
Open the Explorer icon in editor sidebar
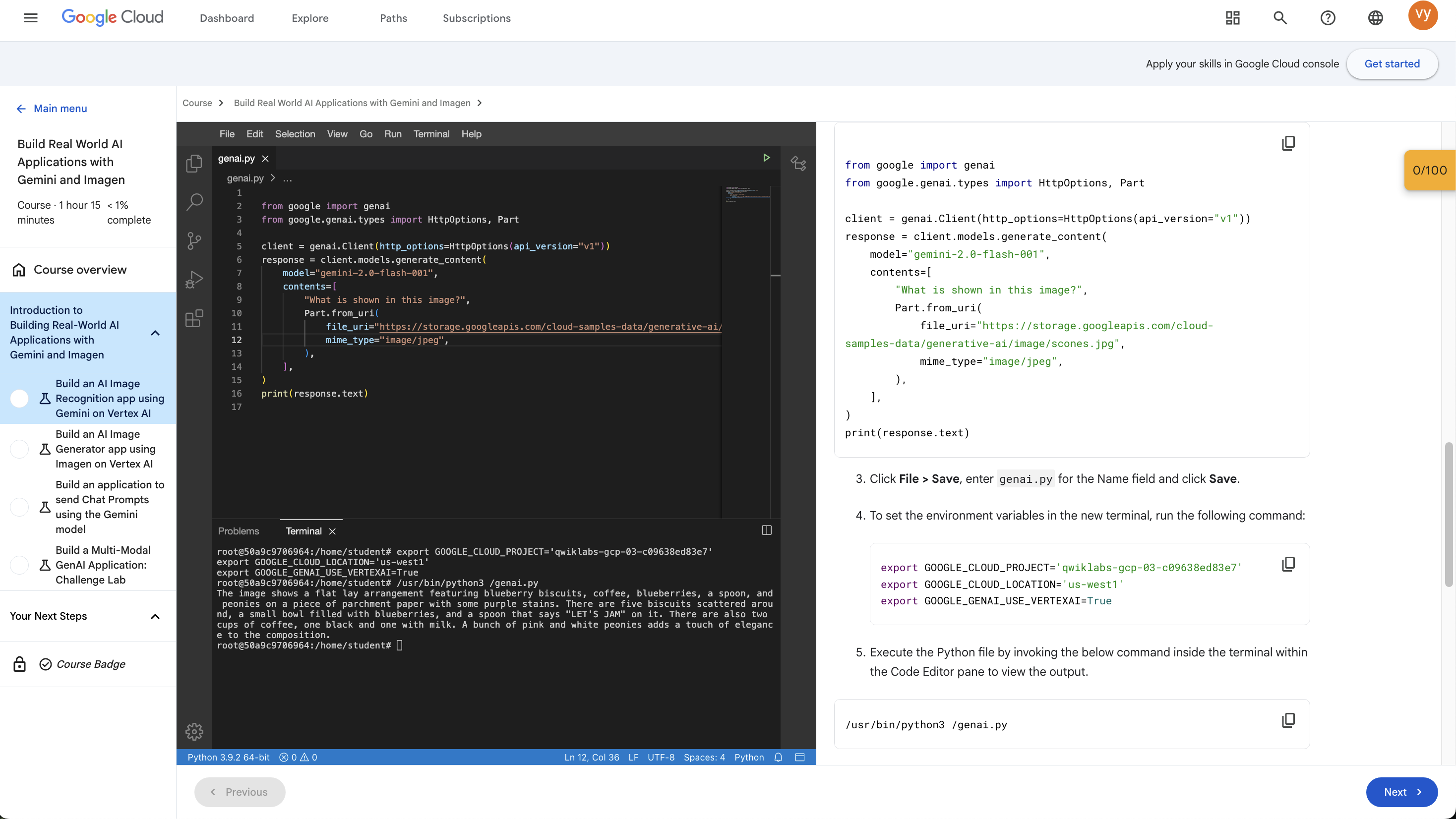(x=194, y=163)
